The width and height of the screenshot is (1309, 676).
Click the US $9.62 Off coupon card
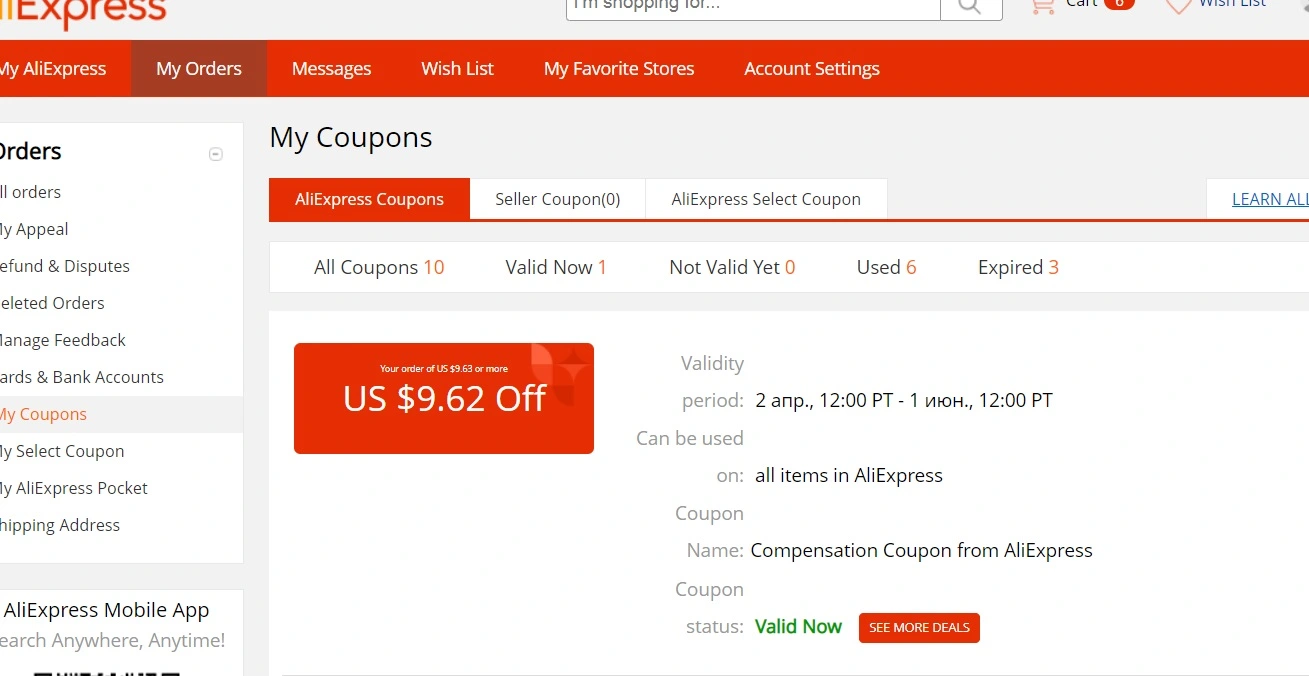(444, 398)
